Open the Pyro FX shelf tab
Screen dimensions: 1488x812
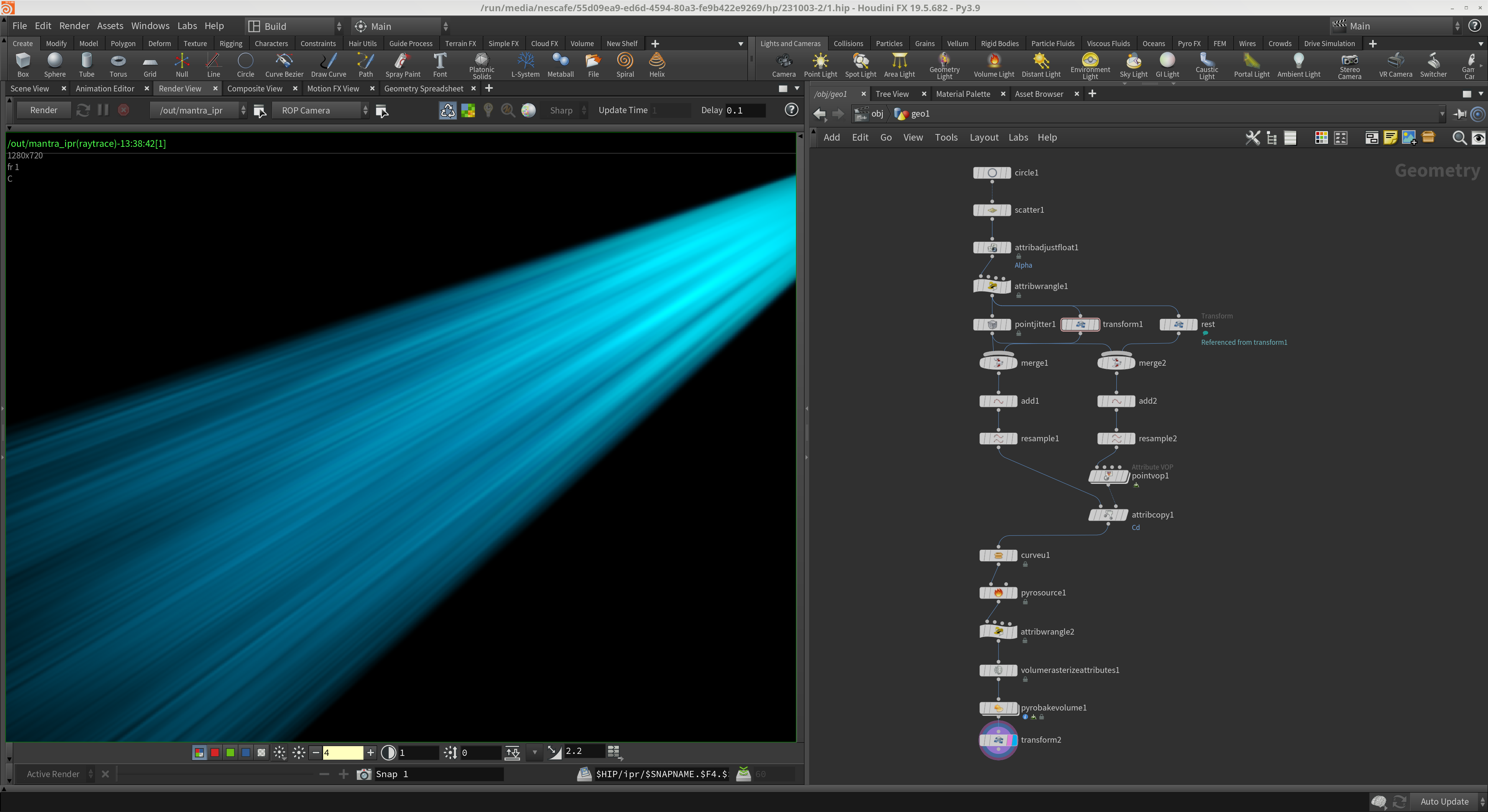(x=1189, y=43)
